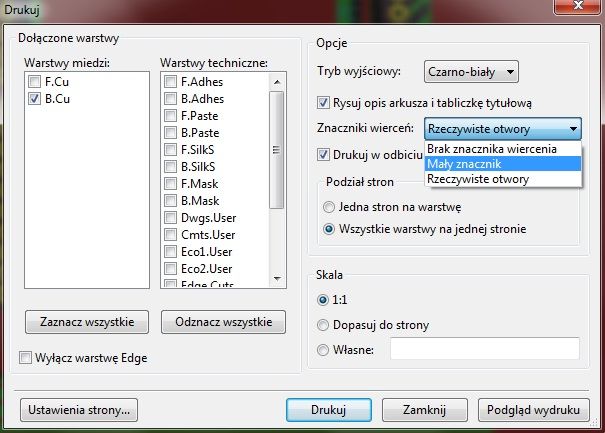
Task: Click the technical layers scrollbar thumb
Action: coord(277,150)
